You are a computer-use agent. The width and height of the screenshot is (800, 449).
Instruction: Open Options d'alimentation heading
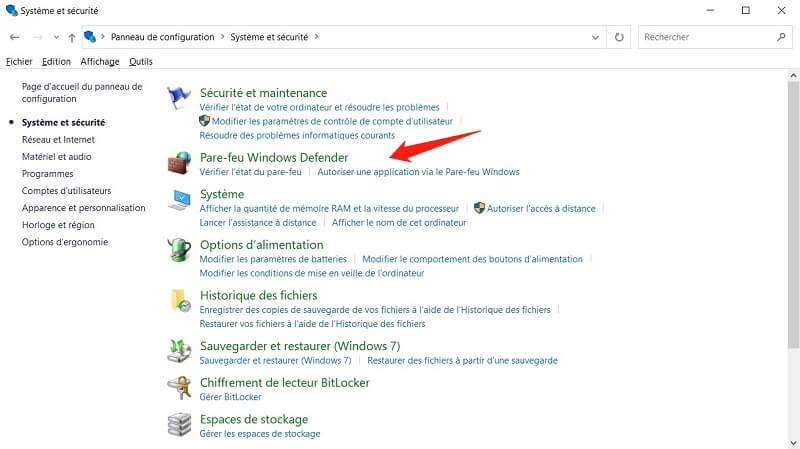pyautogui.click(x=261, y=245)
